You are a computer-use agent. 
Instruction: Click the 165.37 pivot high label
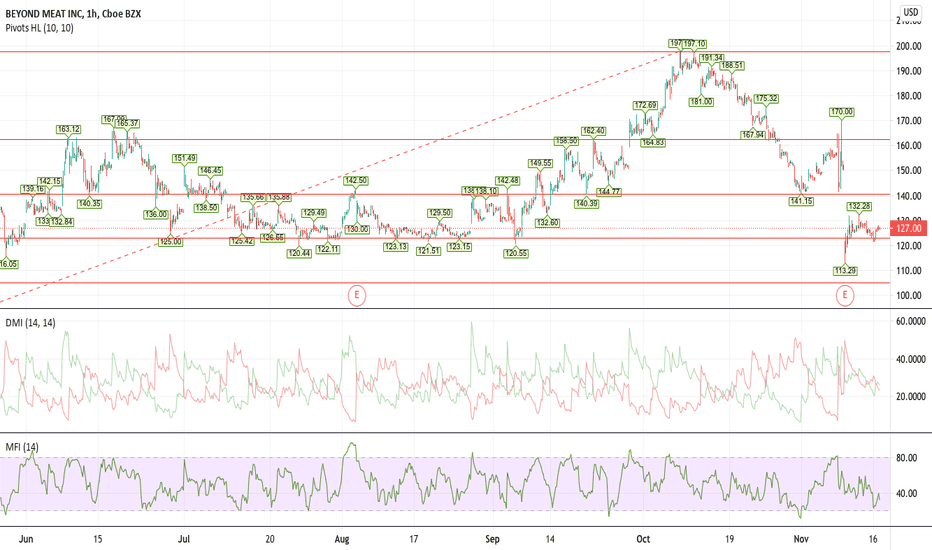127,123
